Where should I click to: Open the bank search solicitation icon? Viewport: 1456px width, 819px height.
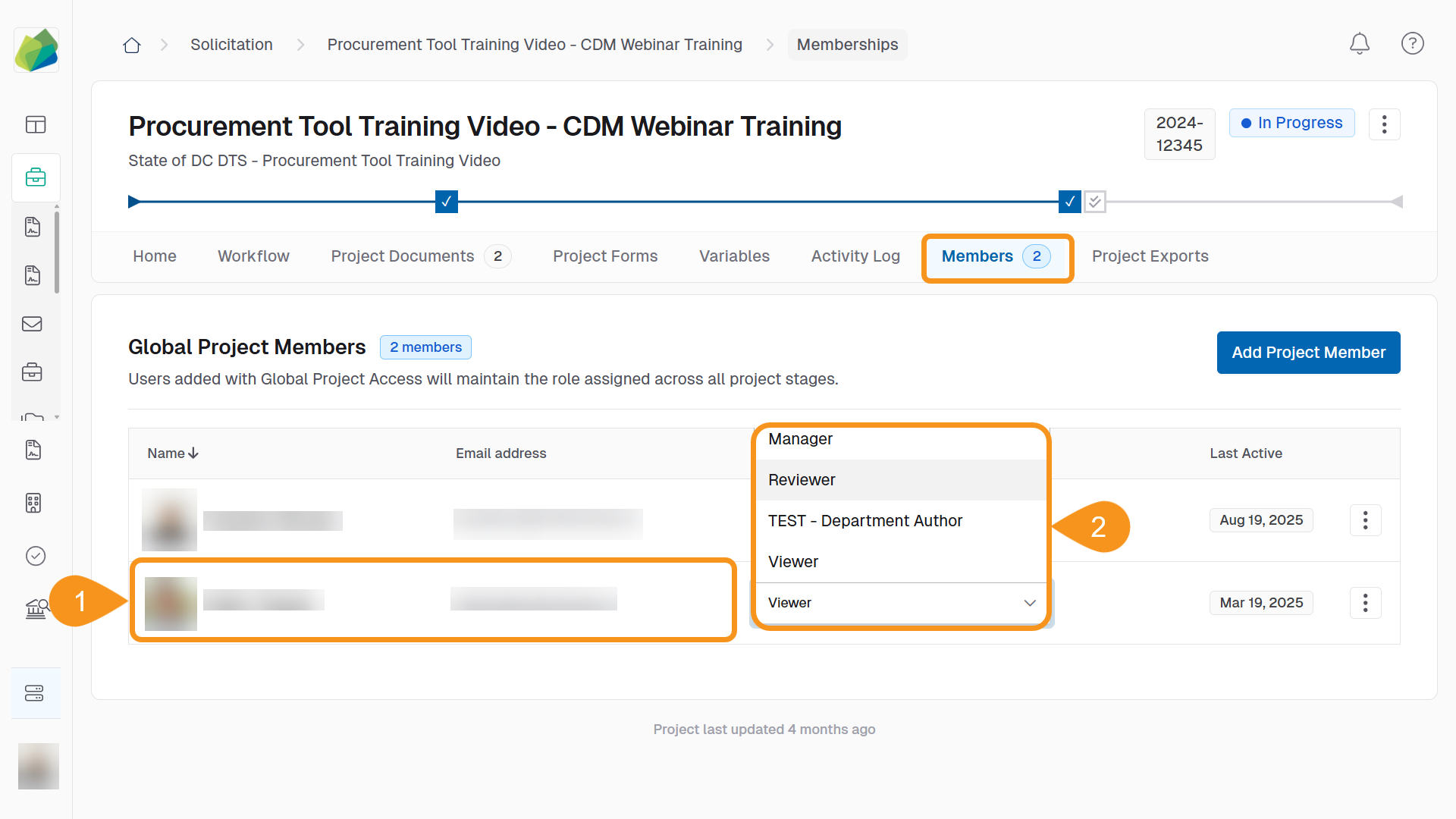click(x=36, y=608)
